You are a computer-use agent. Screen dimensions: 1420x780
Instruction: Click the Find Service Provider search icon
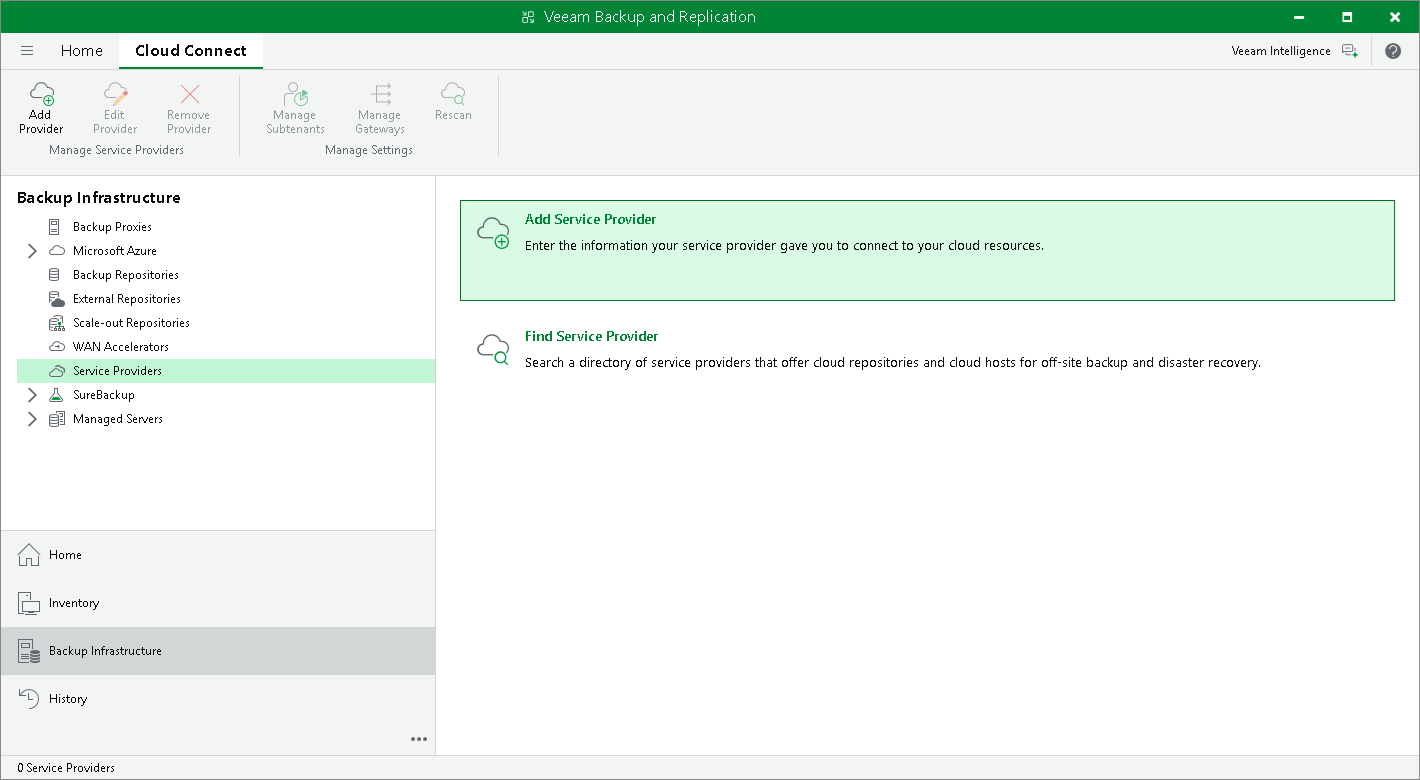pyautogui.click(x=493, y=349)
